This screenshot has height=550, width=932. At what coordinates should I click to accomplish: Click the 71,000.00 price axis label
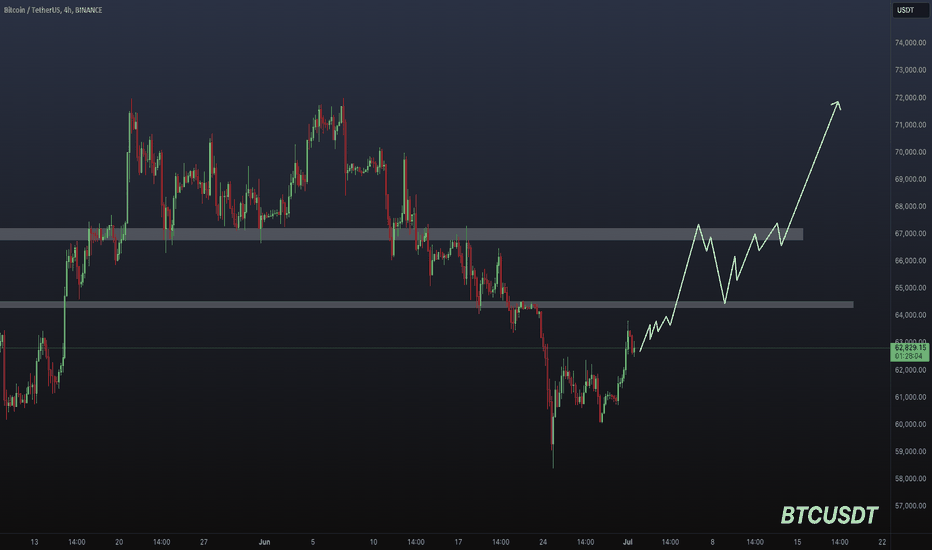tap(910, 125)
